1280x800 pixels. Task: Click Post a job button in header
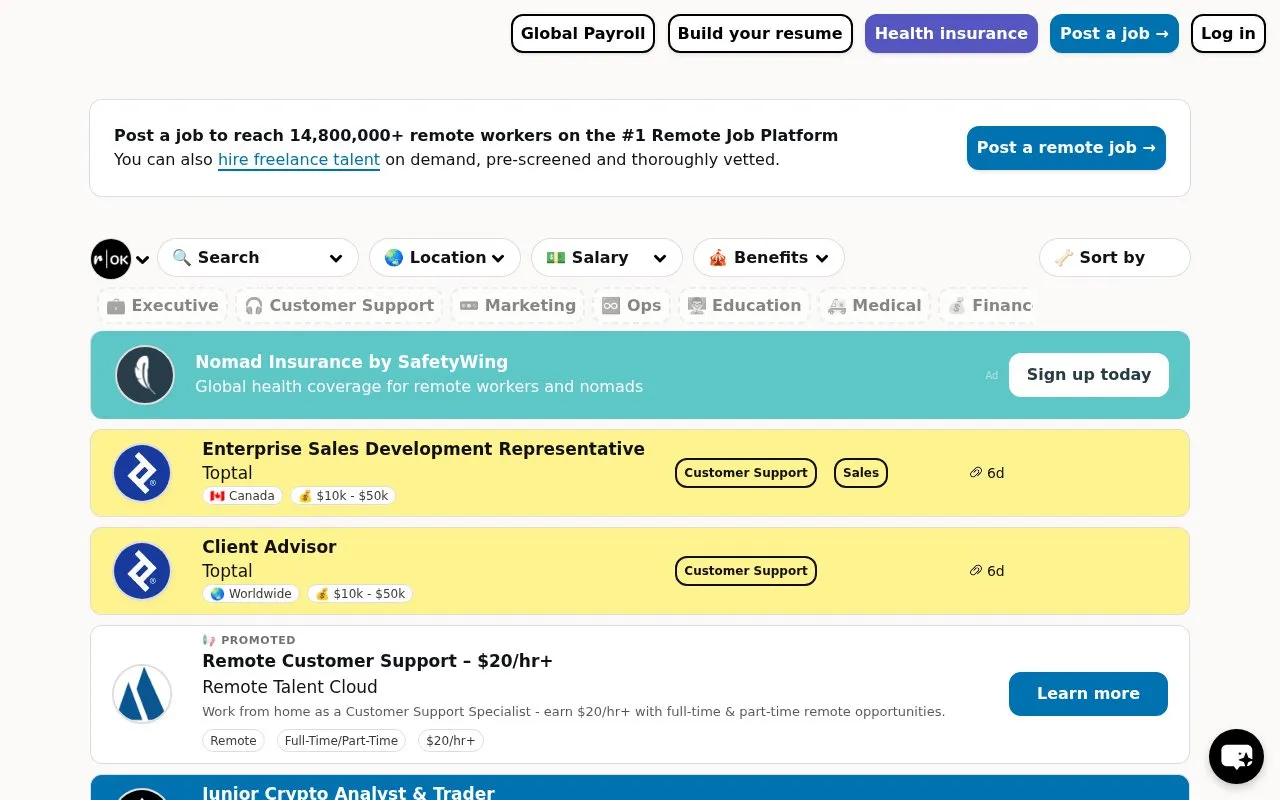(1114, 33)
